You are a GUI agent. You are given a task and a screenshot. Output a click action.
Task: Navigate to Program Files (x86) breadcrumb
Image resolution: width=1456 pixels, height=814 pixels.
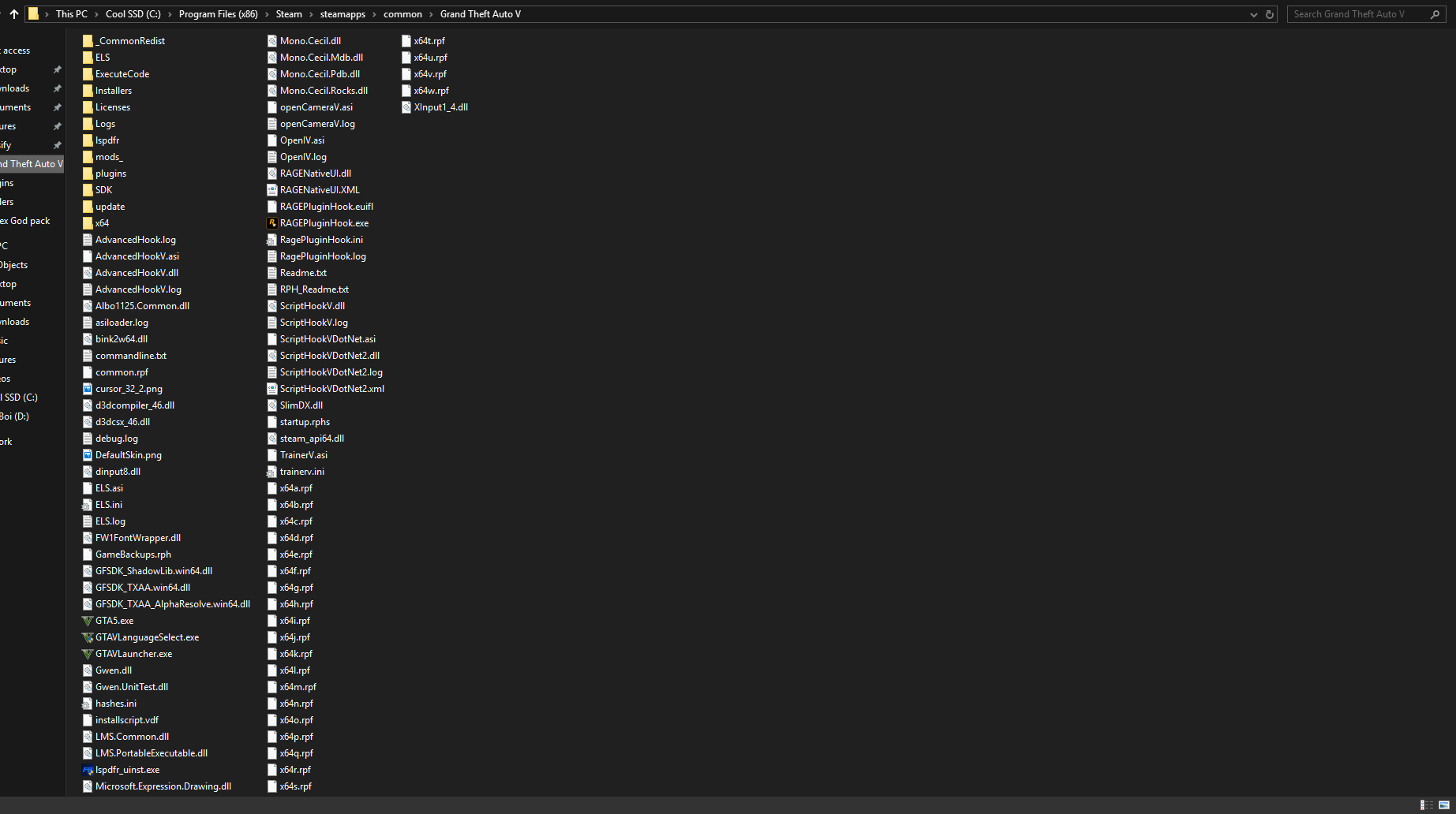pyautogui.click(x=219, y=14)
